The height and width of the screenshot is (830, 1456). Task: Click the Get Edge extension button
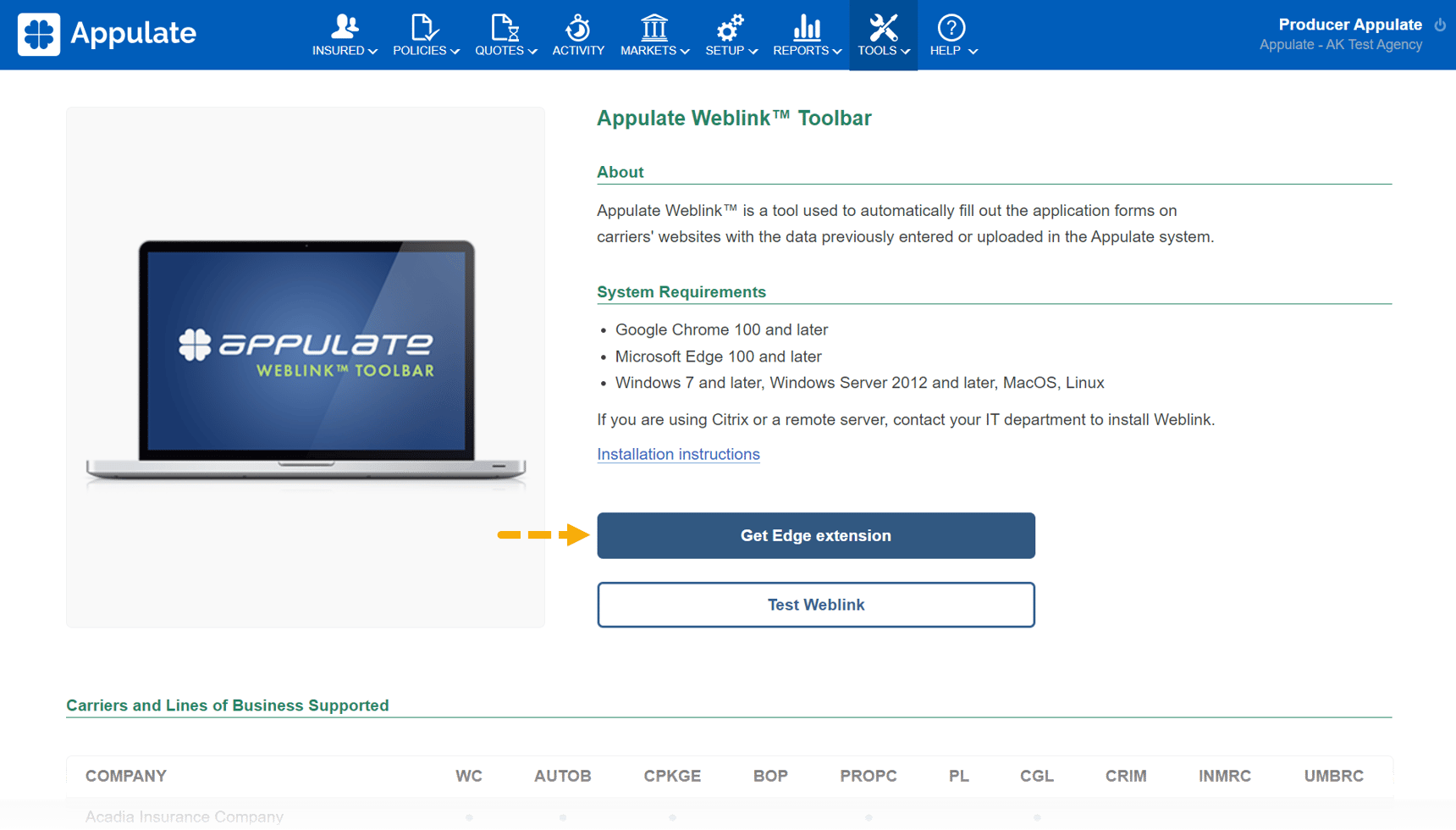coord(815,535)
